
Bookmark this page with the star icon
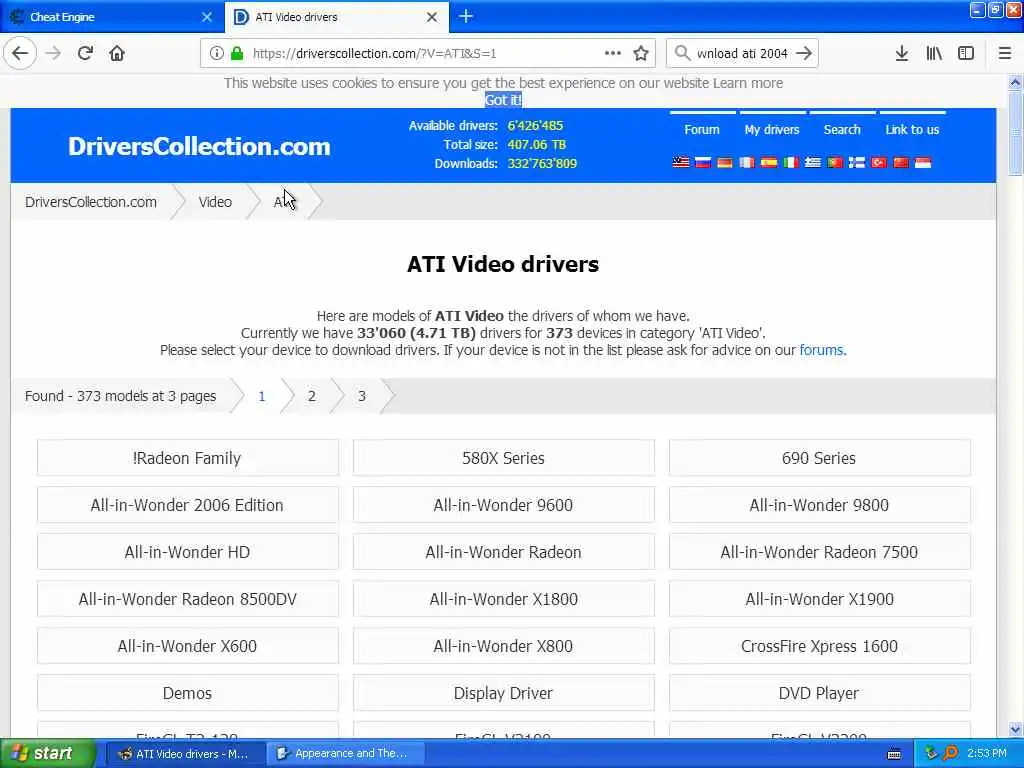641,53
